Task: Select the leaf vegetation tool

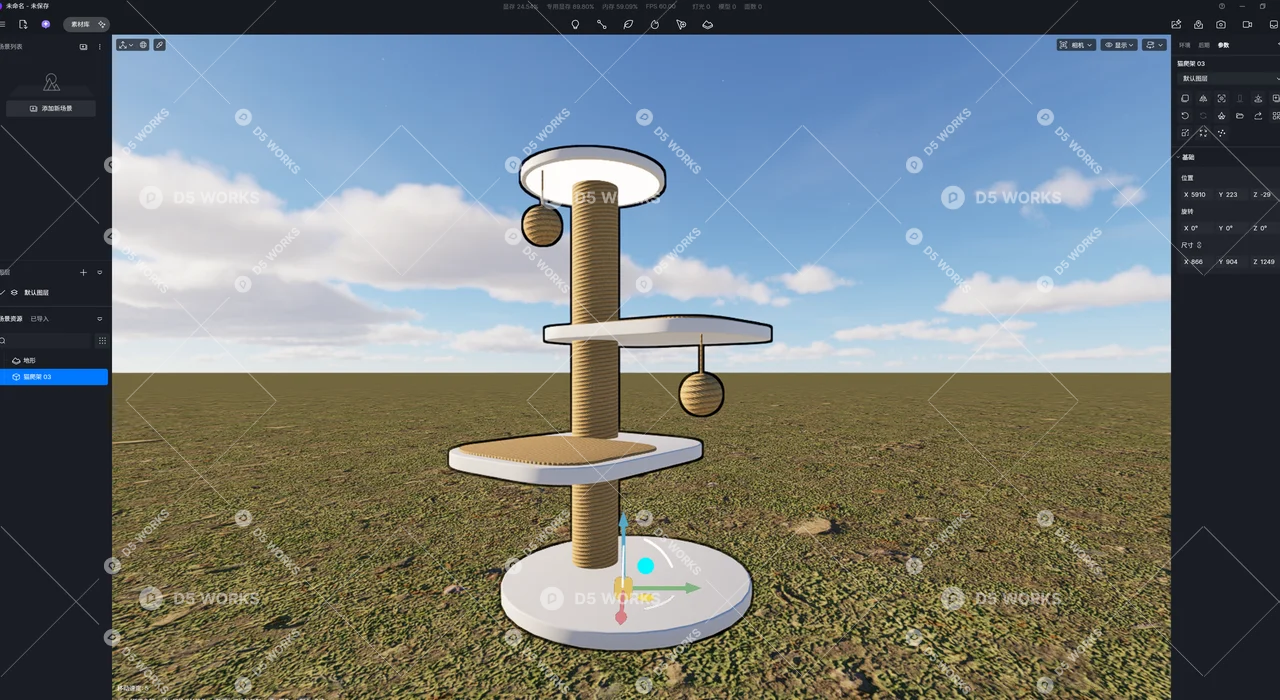Action: 628,24
